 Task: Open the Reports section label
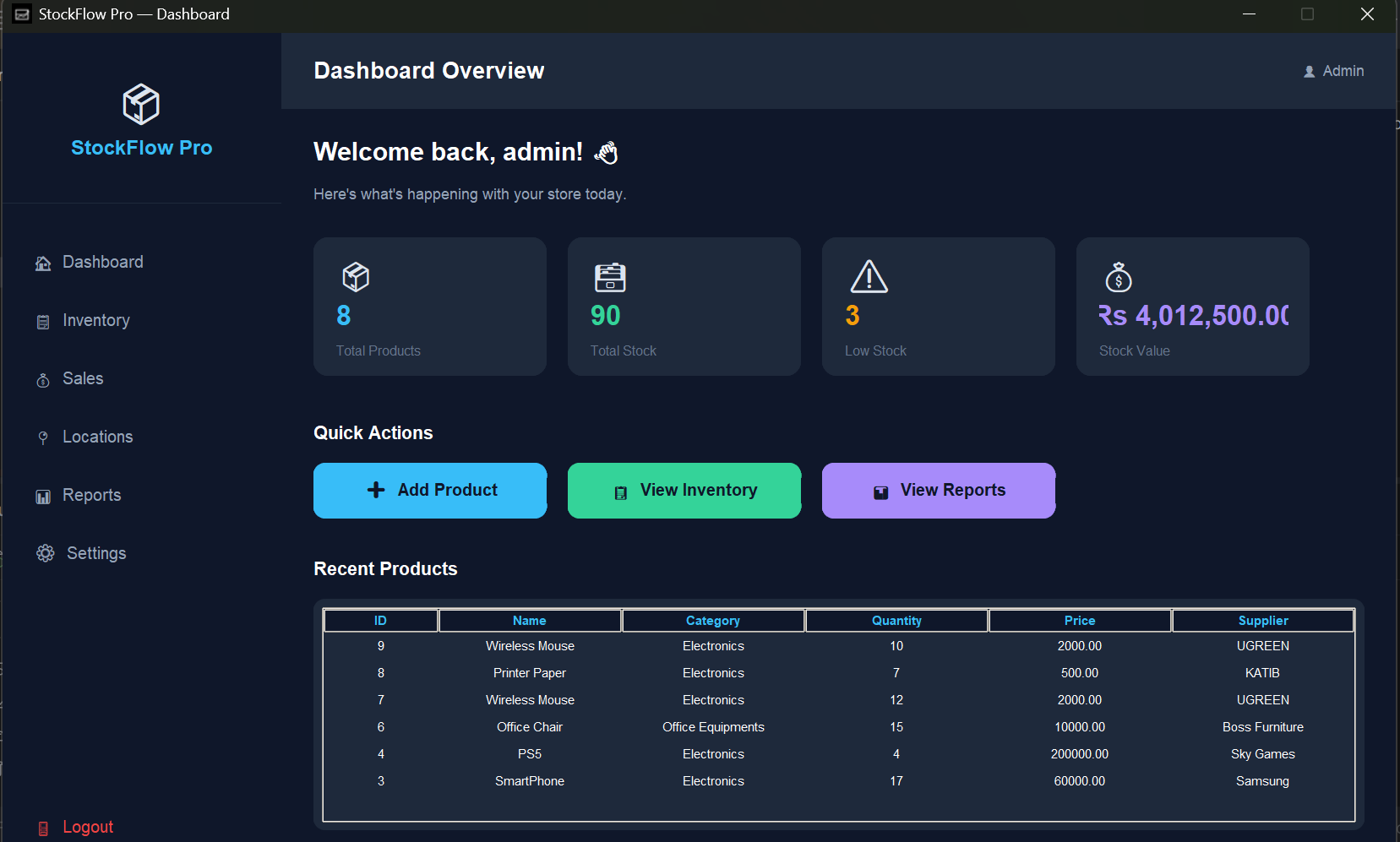92,495
